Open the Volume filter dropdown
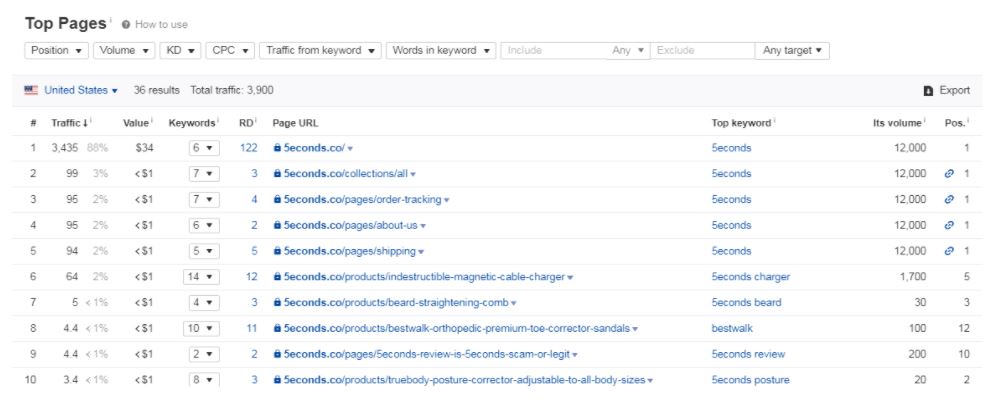This screenshot has width=997, height=406. (125, 51)
